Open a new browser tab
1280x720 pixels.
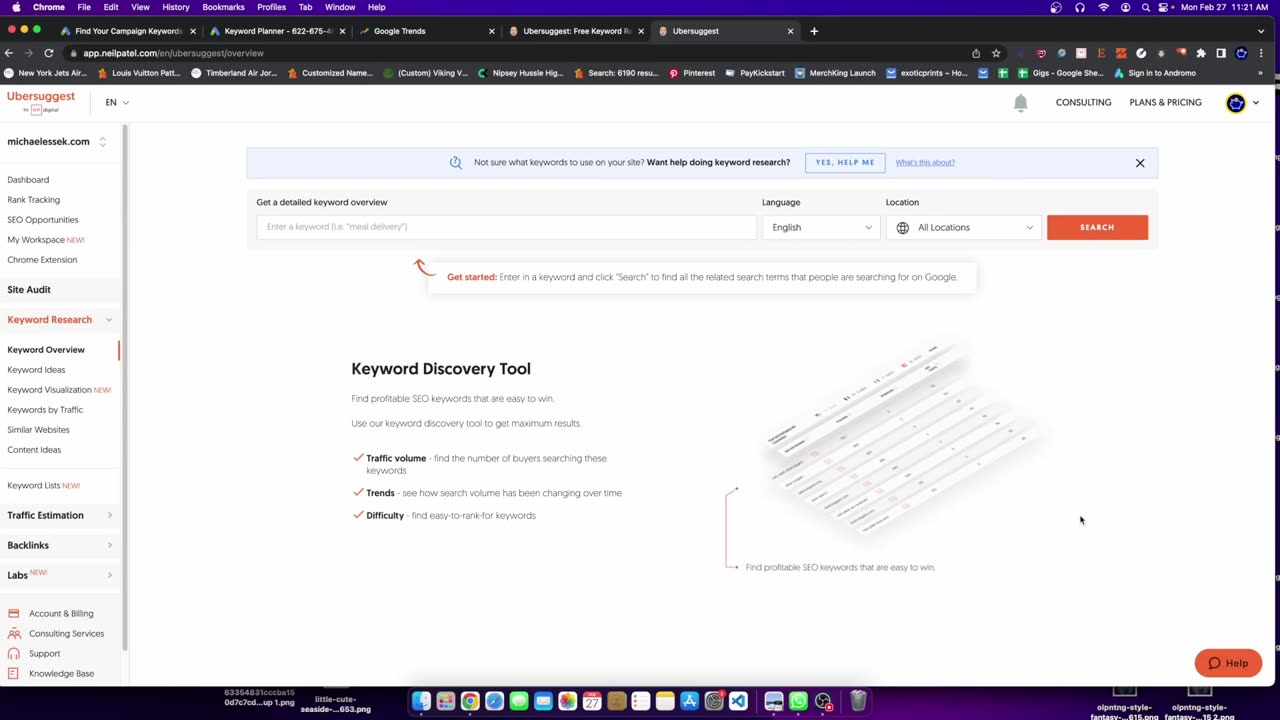[x=814, y=31]
